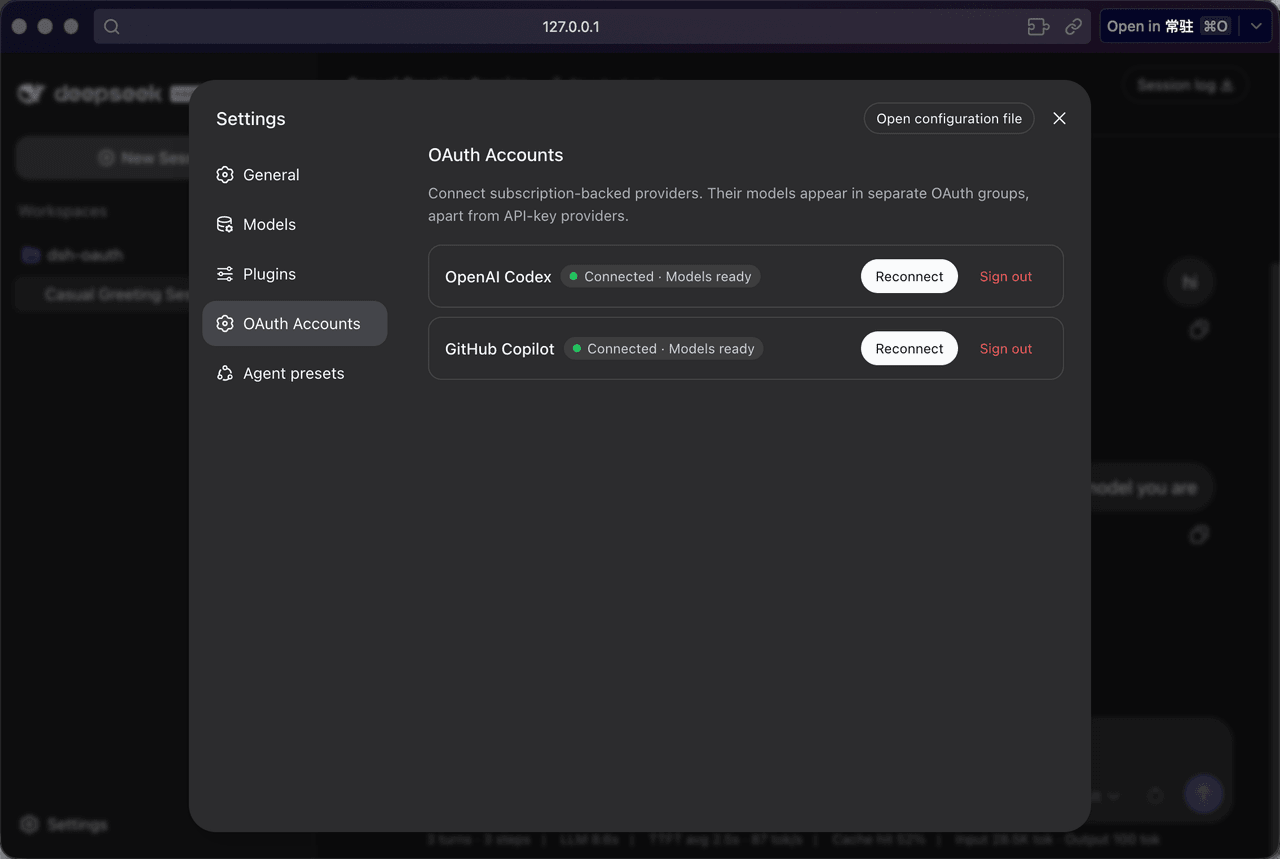Select the OAuth Accounts section
This screenshot has height=859, width=1280.
pos(294,324)
